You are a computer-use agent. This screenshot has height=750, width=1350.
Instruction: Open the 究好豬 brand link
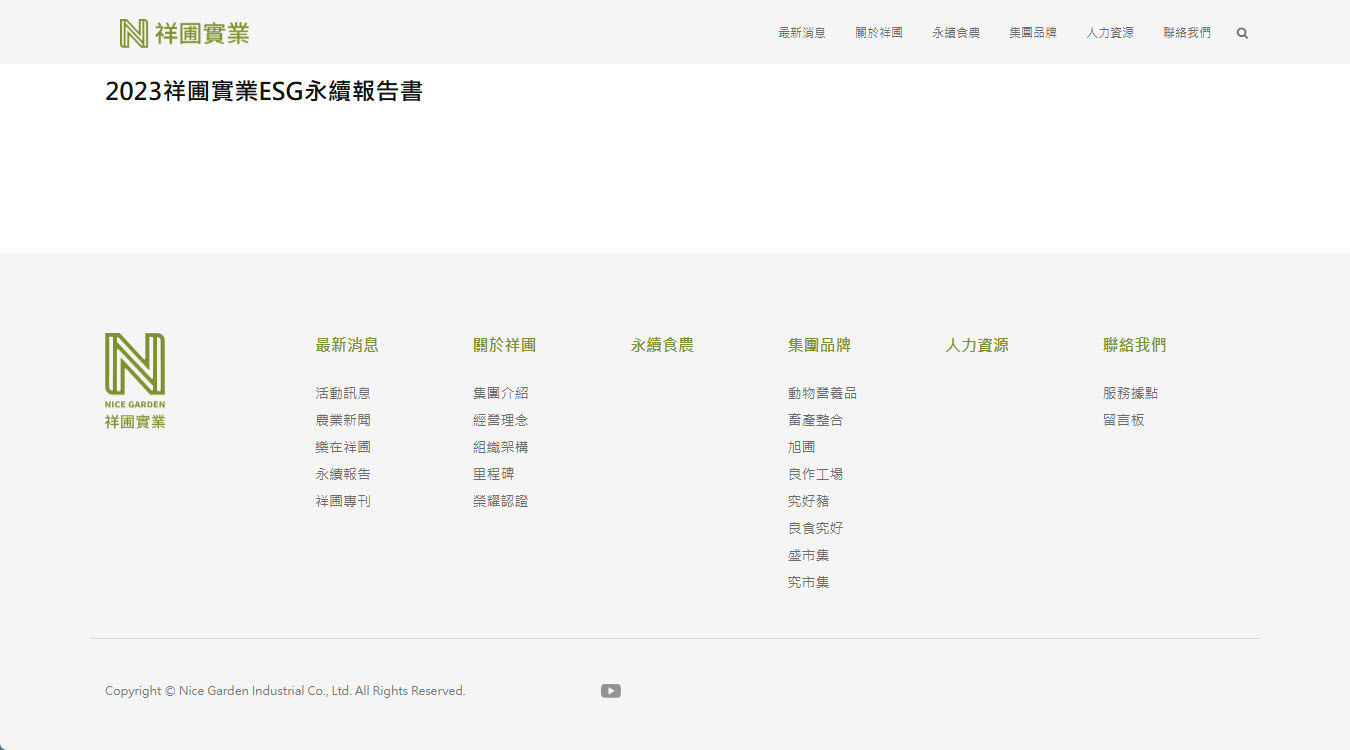point(808,501)
